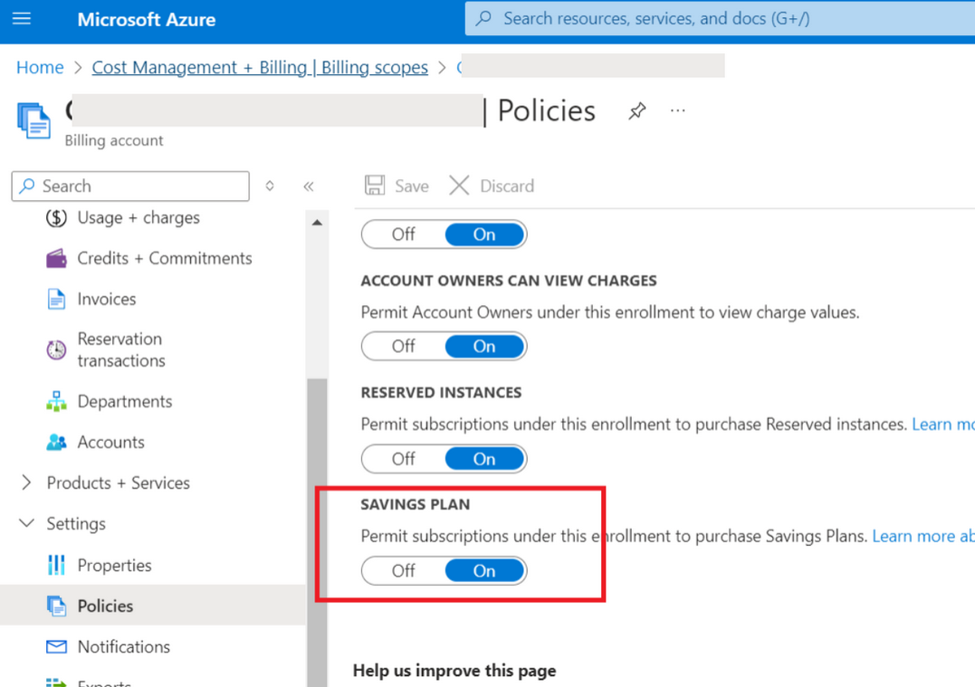Click the Billing account subtitle
975x687 pixels.
tap(114, 141)
